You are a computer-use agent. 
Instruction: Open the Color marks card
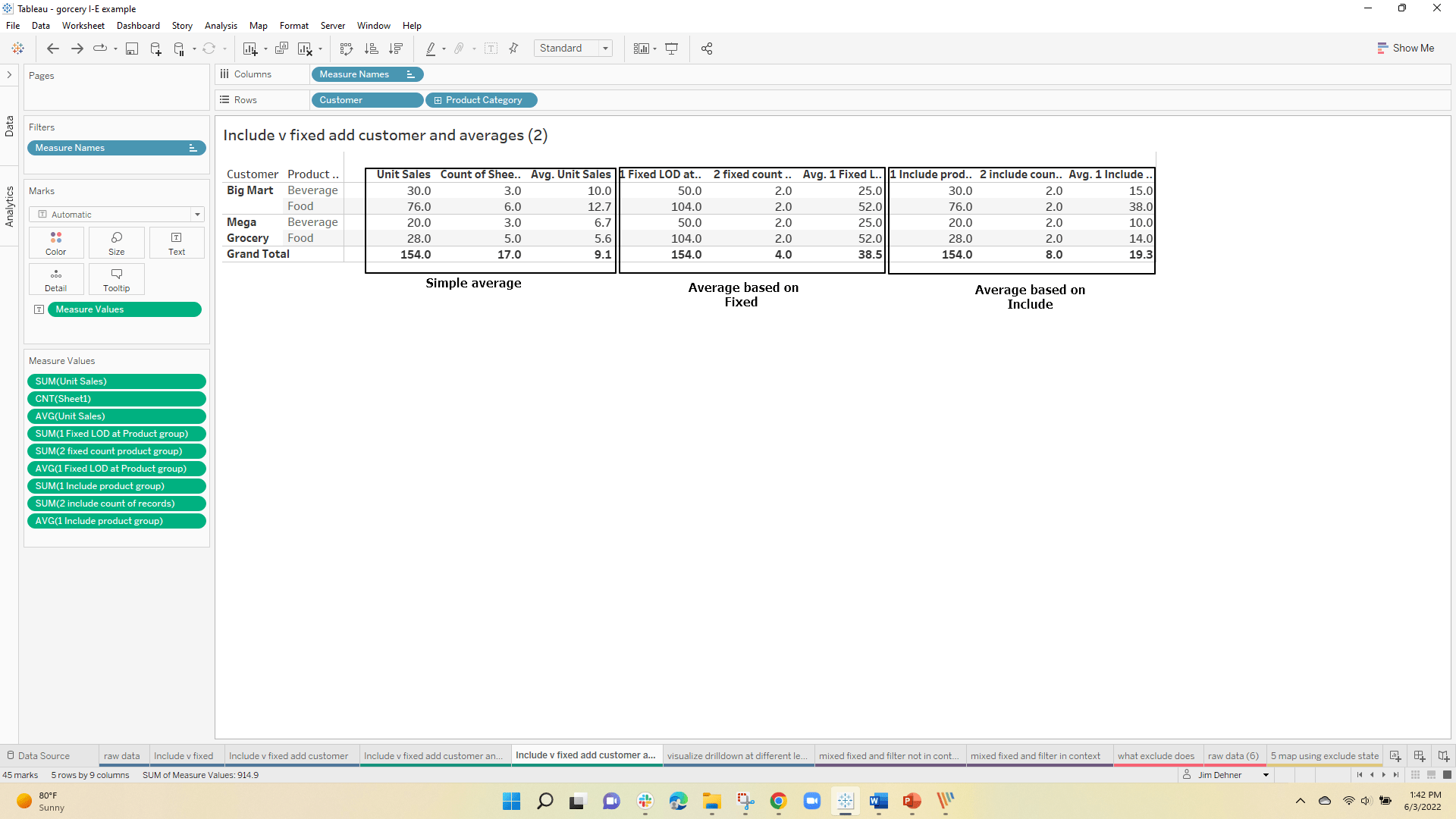click(x=56, y=243)
